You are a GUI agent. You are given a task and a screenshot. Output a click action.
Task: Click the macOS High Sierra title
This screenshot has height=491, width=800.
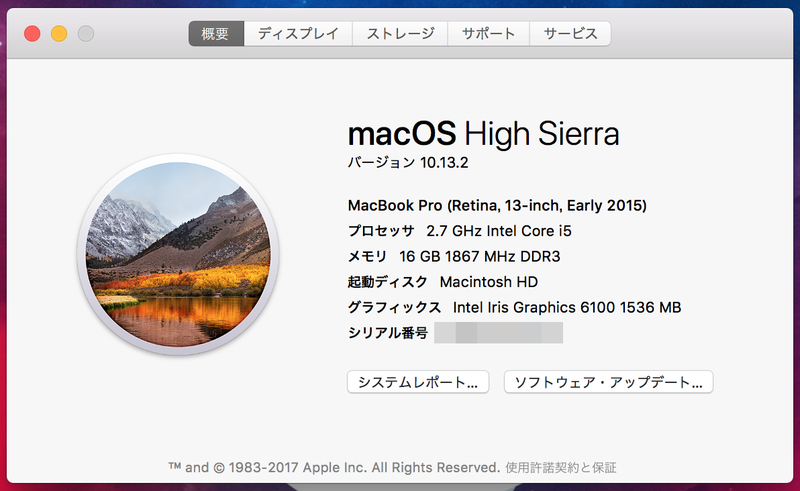click(x=483, y=134)
